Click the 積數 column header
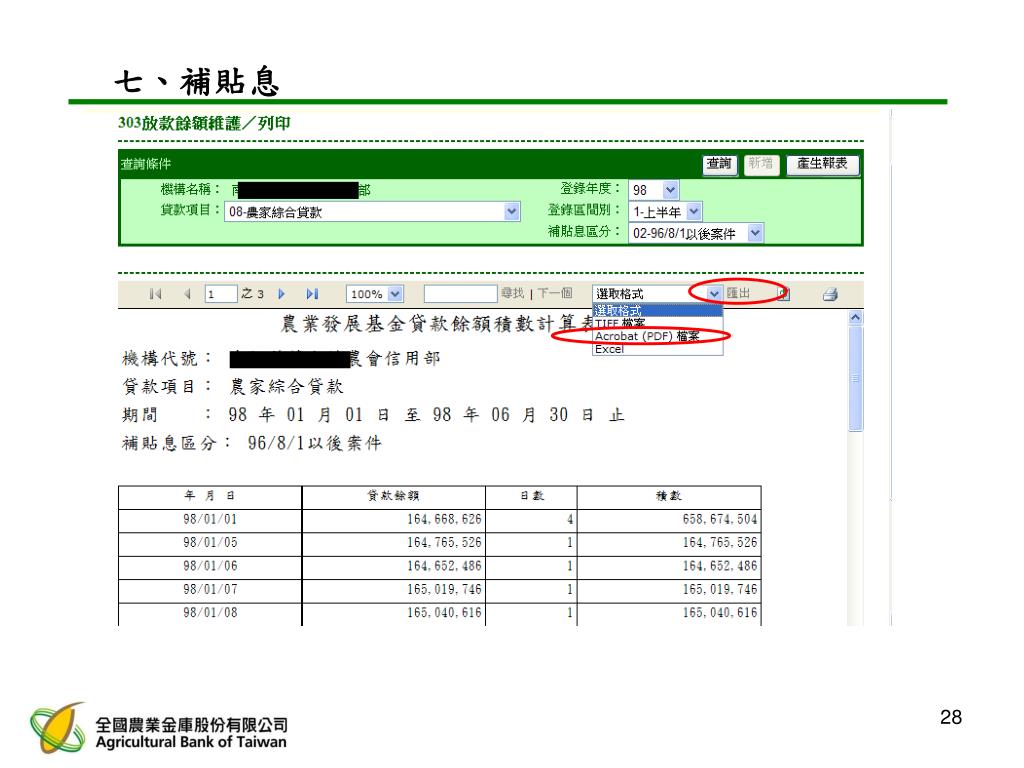 669,496
